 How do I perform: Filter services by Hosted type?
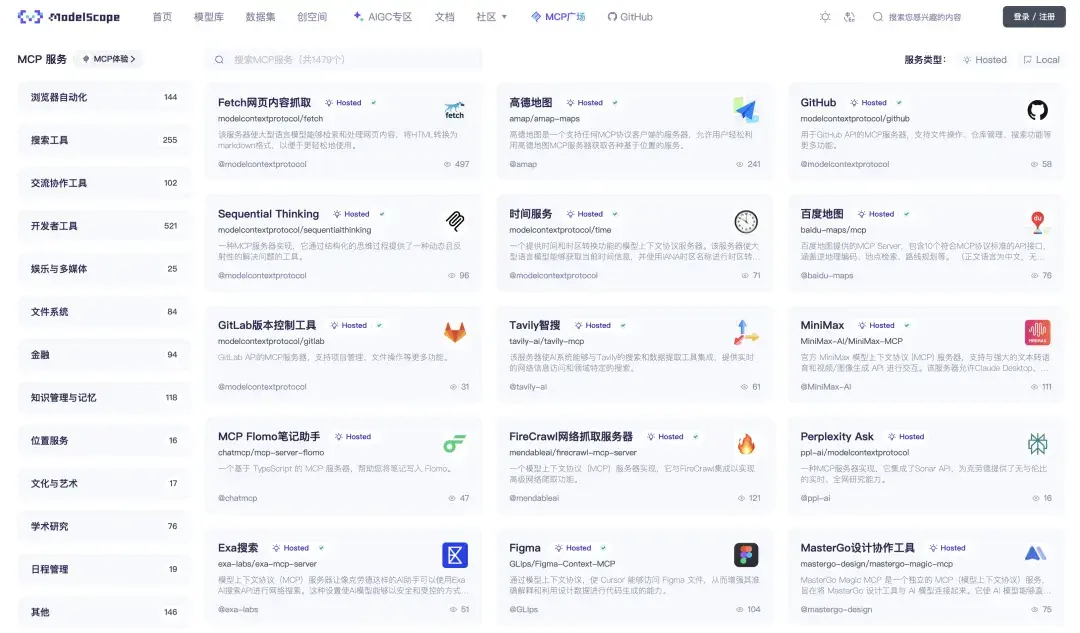tap(985, 60)
